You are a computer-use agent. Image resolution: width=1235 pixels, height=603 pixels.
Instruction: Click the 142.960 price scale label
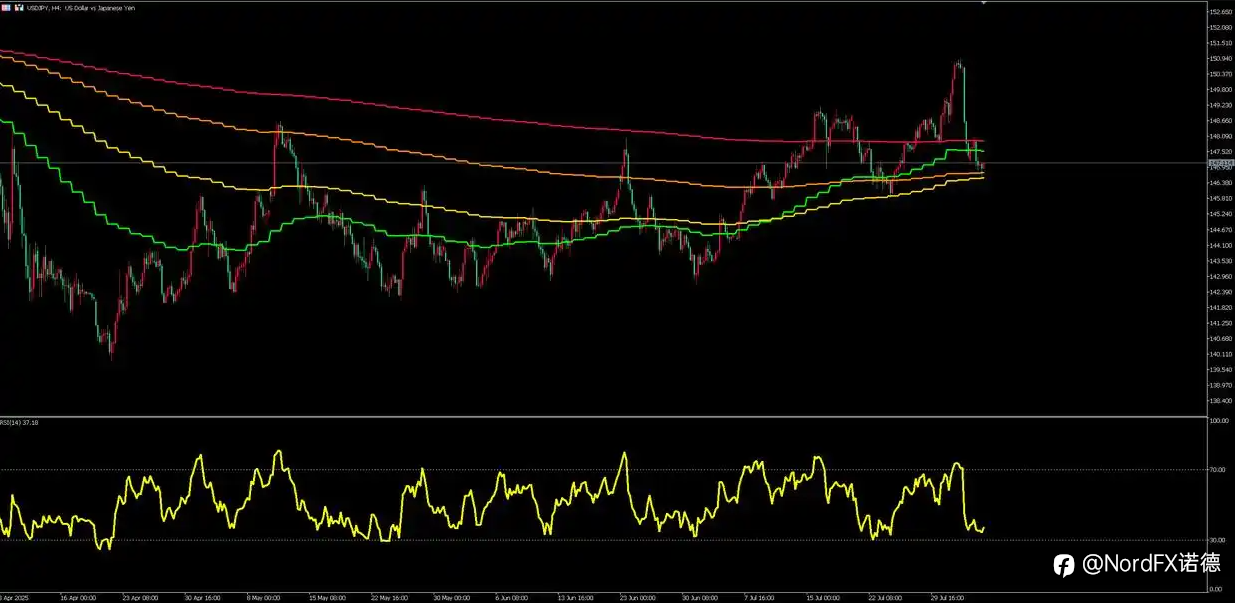1220,277
